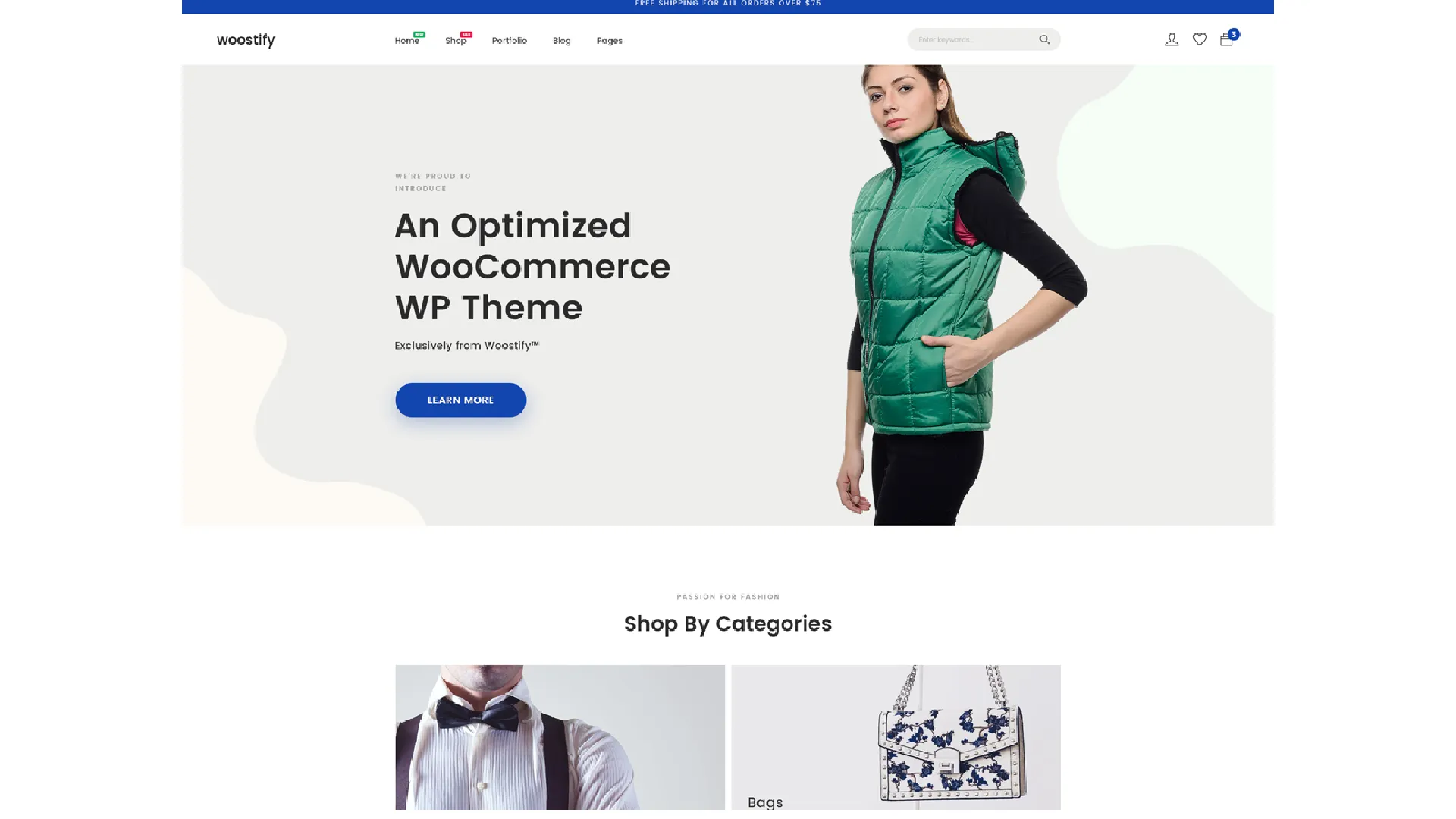The height and width of the screenshot is (819, 1456).
Task: Open the wishlist heart icon
Action: [x=1200, y=39]
